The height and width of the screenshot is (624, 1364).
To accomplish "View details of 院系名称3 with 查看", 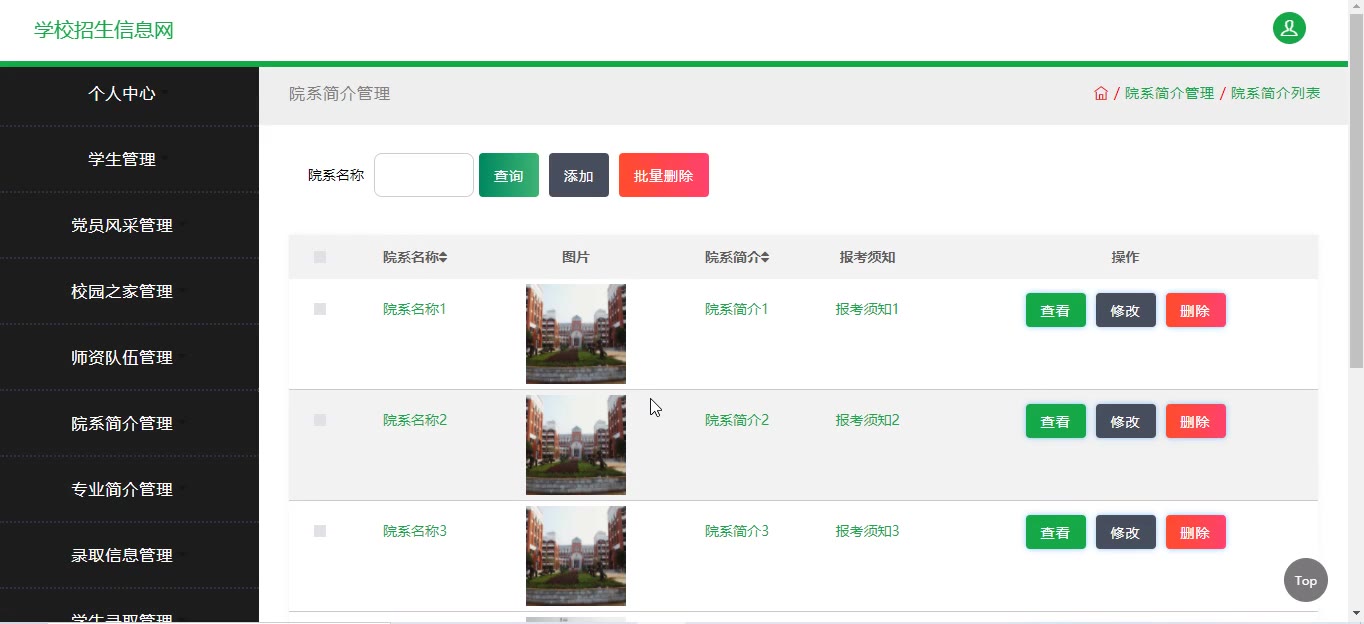I will (x=1056, y=532).
